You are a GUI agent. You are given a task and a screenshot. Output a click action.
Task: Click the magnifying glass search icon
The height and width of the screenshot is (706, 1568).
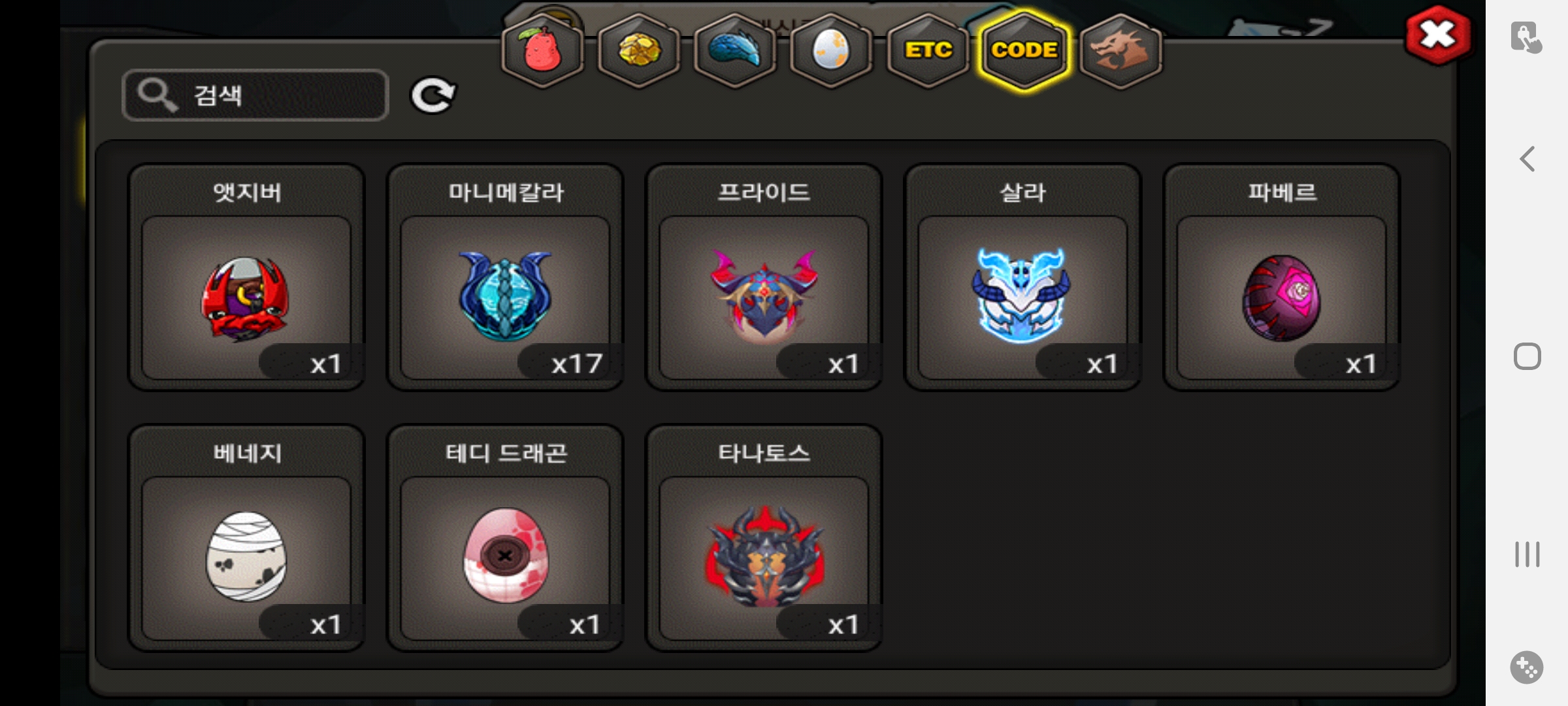pyautogui.click(x=157, y=95)
